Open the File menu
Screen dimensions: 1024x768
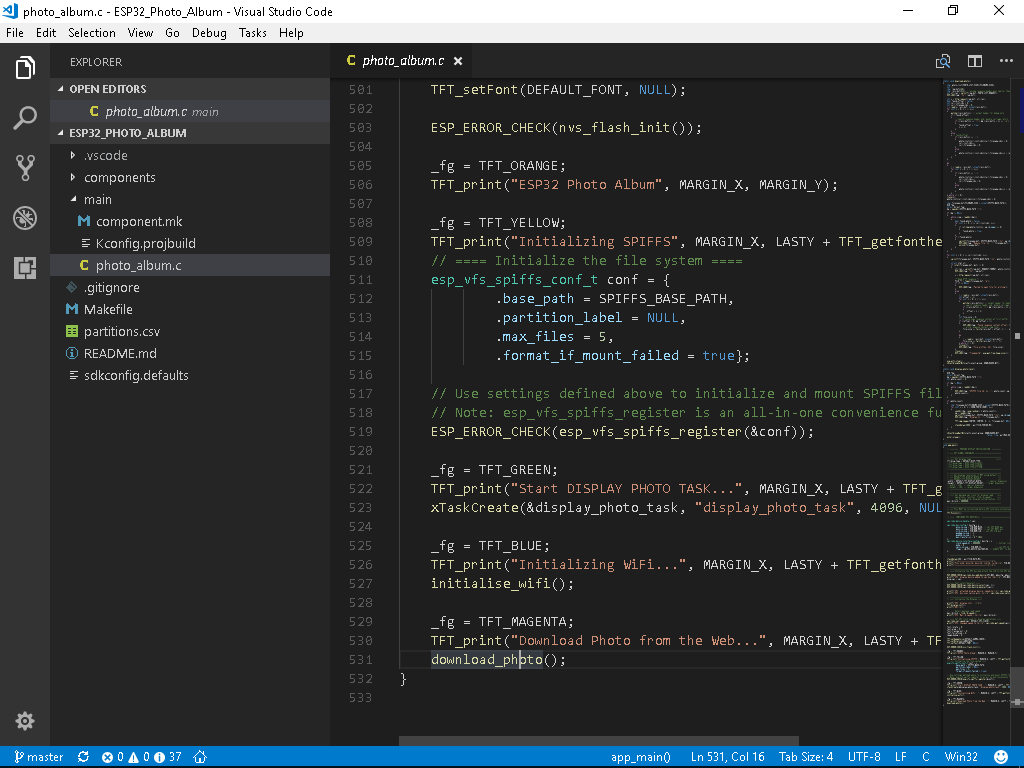click(14, 33)
